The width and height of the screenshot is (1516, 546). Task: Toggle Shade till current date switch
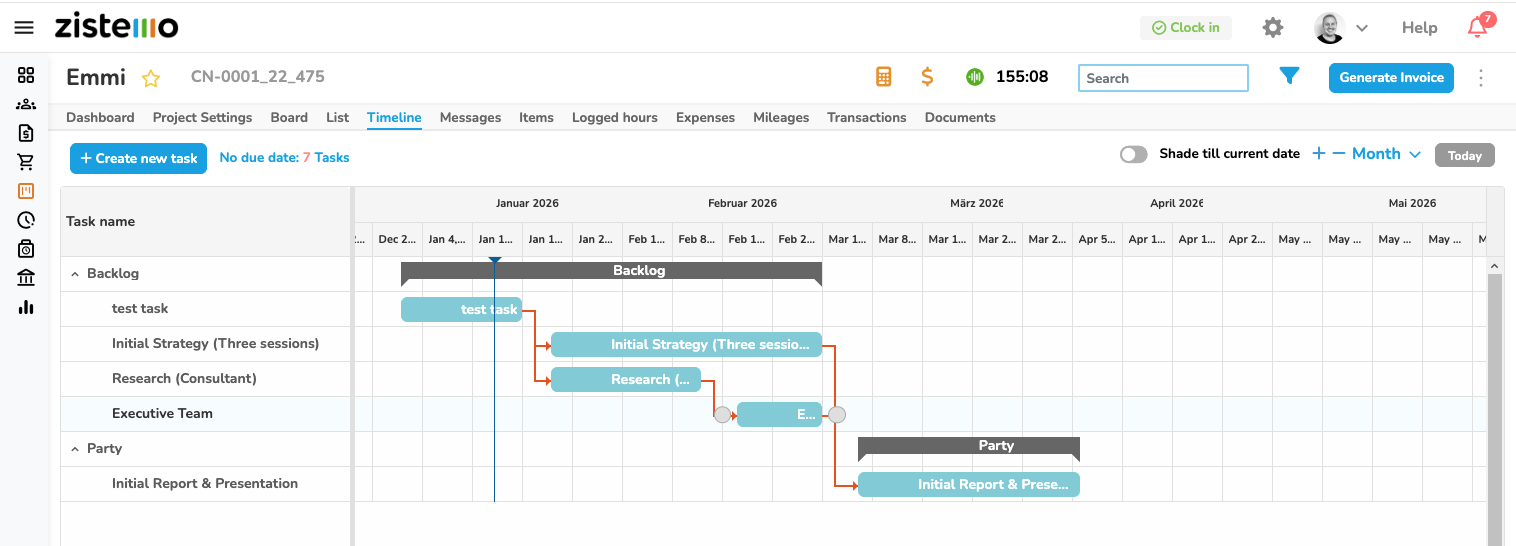(x=1133, y=154)
